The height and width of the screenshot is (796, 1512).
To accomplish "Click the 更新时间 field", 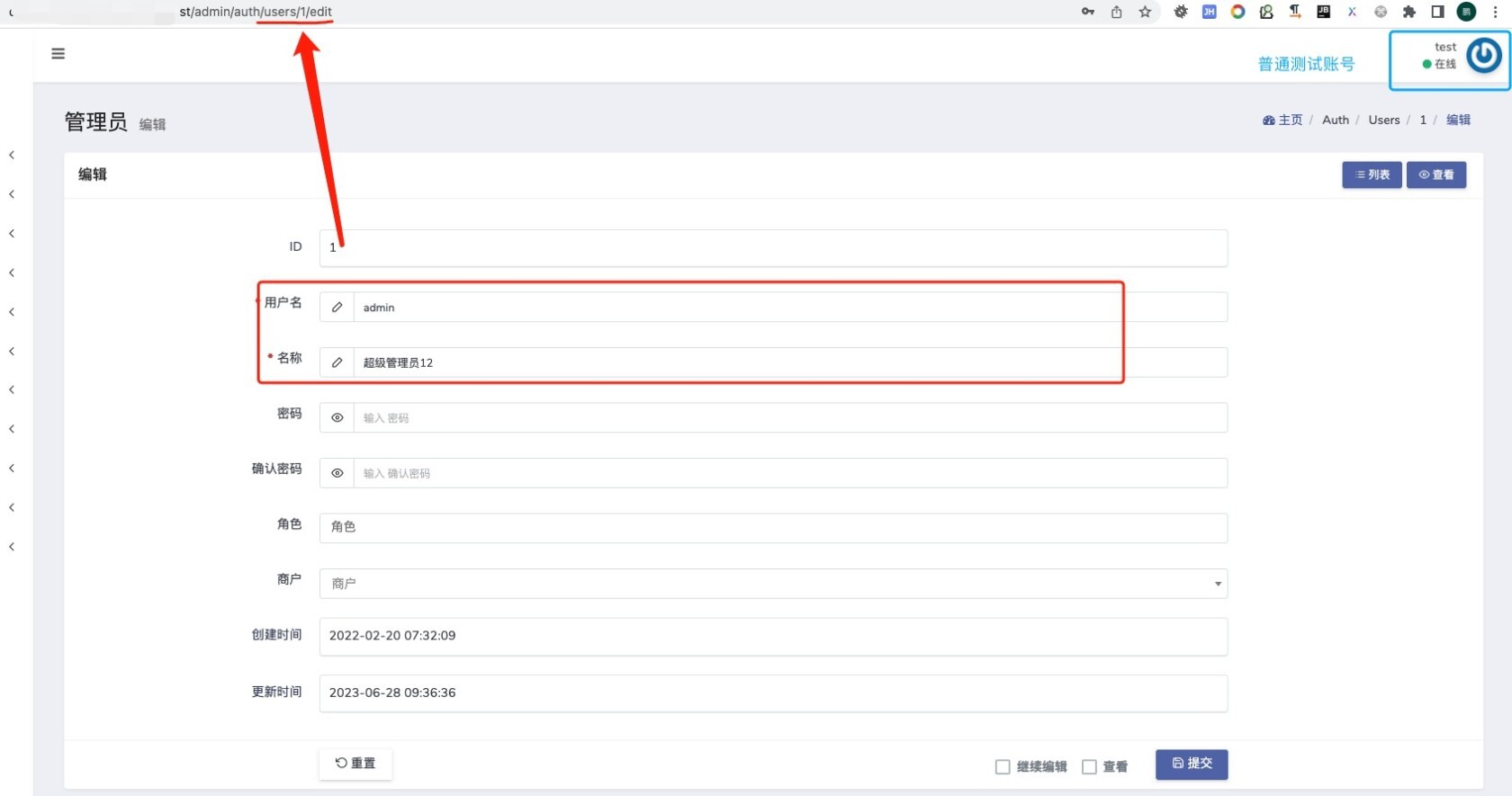I will [x=773, y=693].
